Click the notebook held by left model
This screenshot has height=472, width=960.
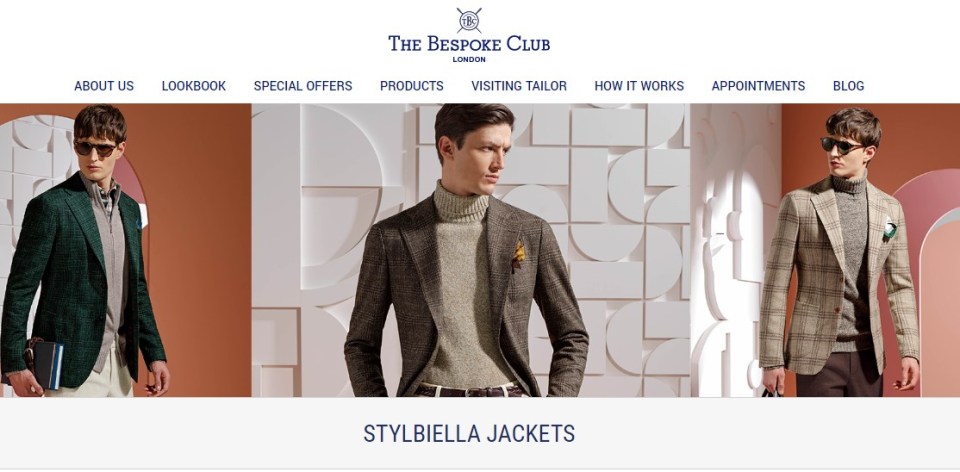(x=49, y=365)
